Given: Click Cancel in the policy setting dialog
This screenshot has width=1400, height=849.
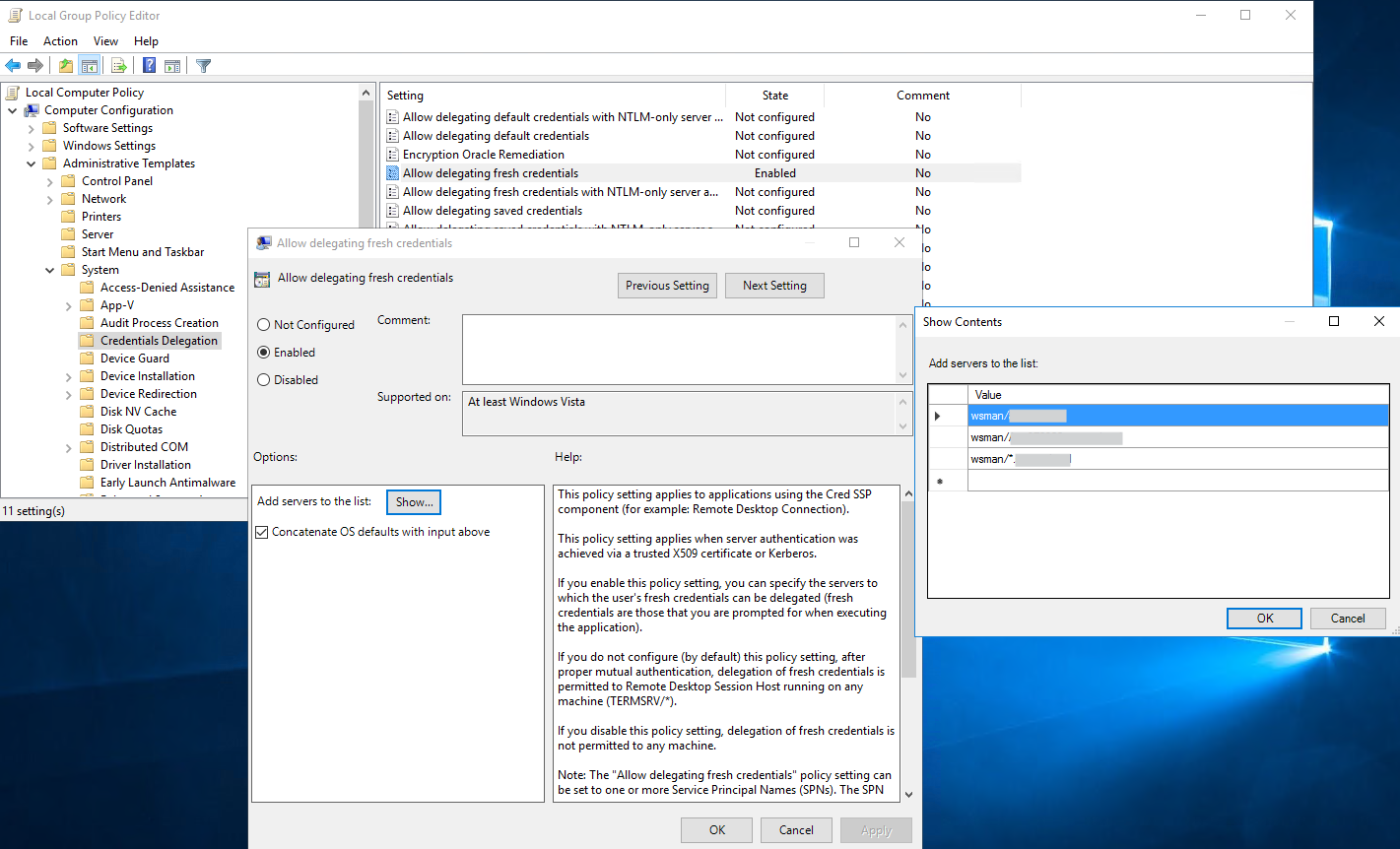Looking at the screenshot, I should pyautogui.click(x=796, y=830).
